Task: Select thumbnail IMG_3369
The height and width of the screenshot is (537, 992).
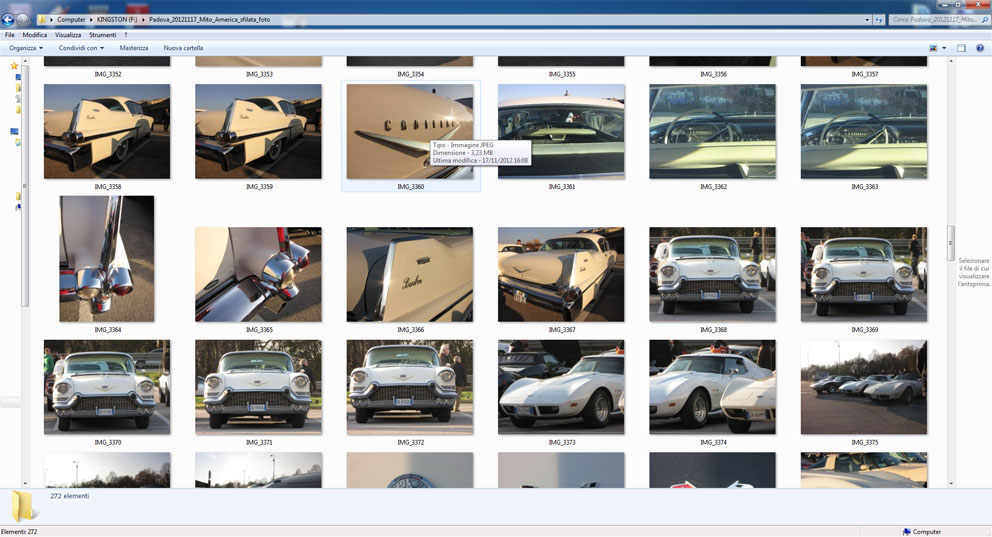Action: point(864,275)
